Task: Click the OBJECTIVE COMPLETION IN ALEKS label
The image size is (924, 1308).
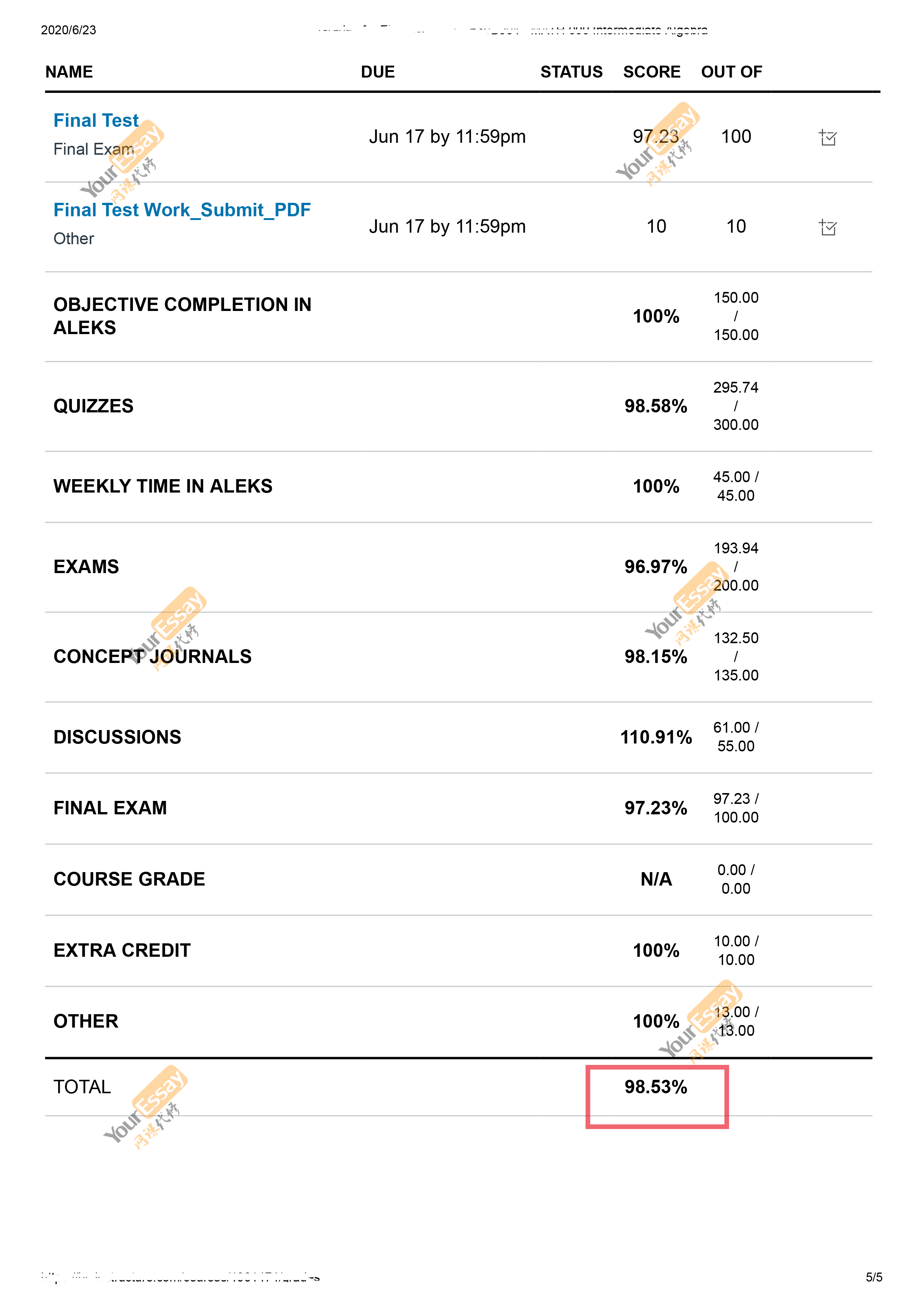Action: coord(182,316)
